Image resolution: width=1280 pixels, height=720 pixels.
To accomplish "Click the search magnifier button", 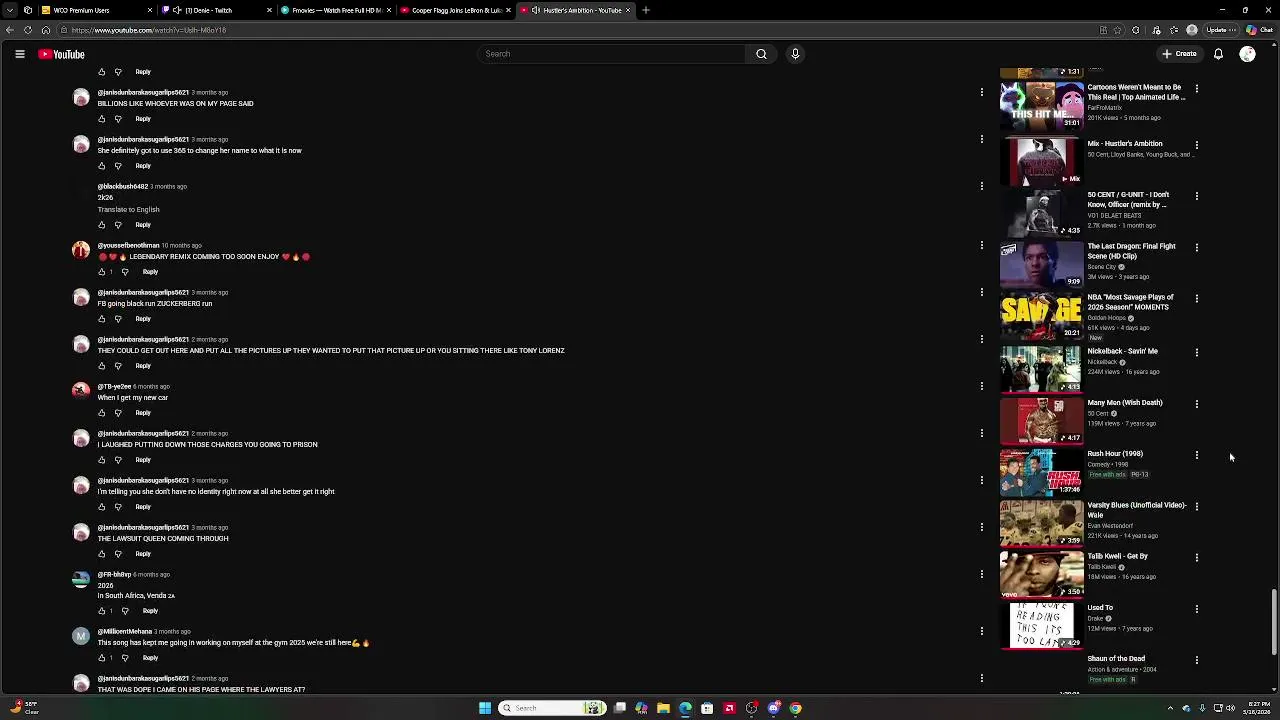I will coord(761,54).
